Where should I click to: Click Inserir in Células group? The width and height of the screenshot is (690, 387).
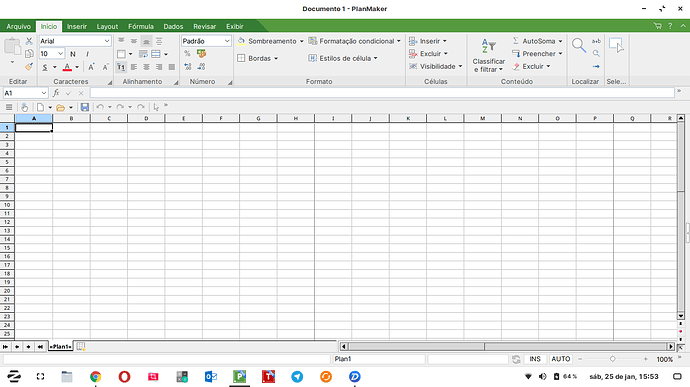428,41
